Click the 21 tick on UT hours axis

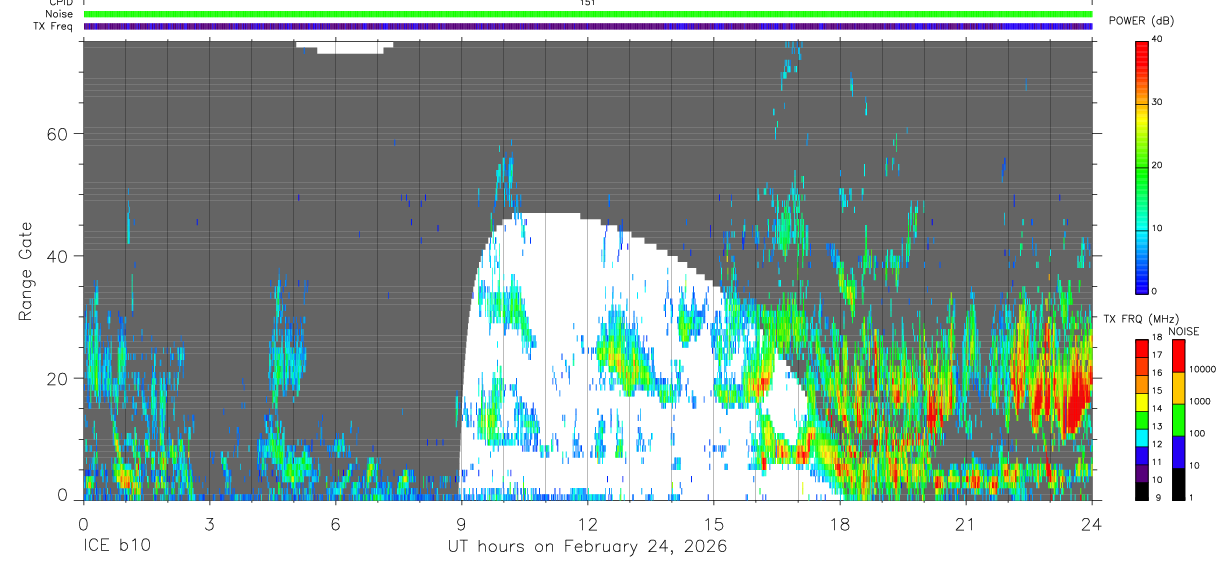965,524
